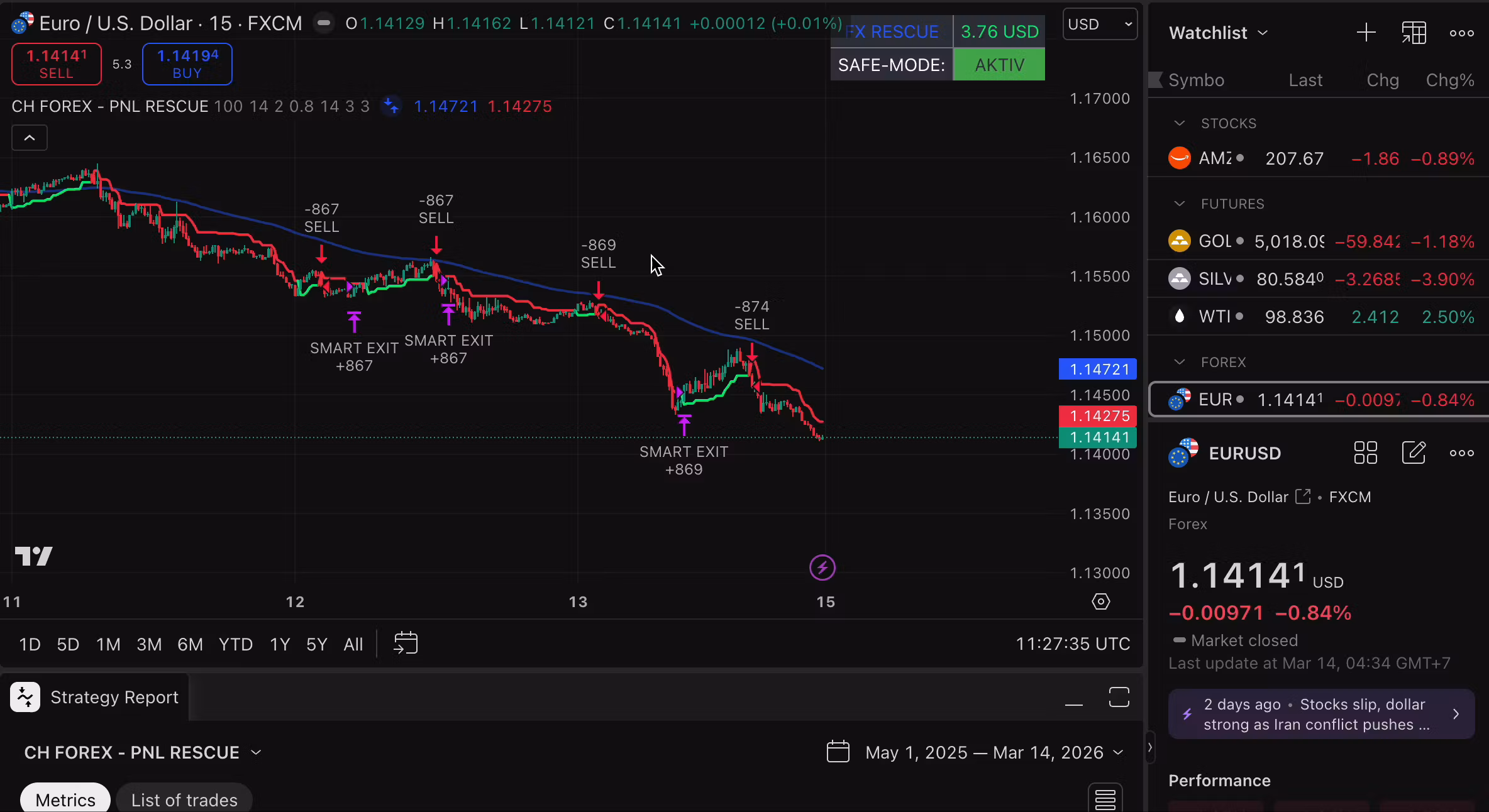Image resolution: width=1489 pixels, height=812 pixels.
Task: Maximize the Strategy Report panel
Action: (x=1119, y=698)
